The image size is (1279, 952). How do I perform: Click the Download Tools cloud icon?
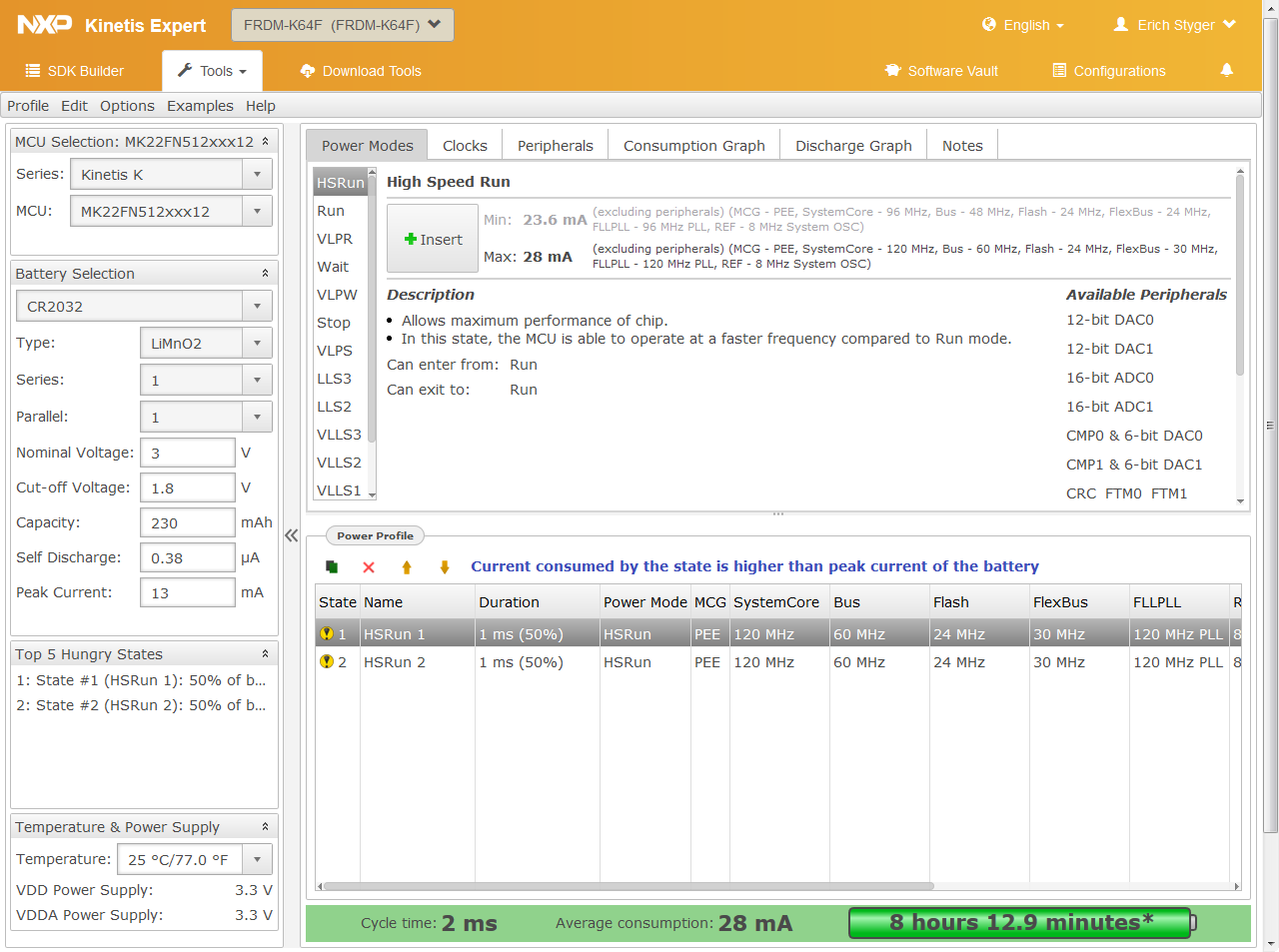pos(308,71)
